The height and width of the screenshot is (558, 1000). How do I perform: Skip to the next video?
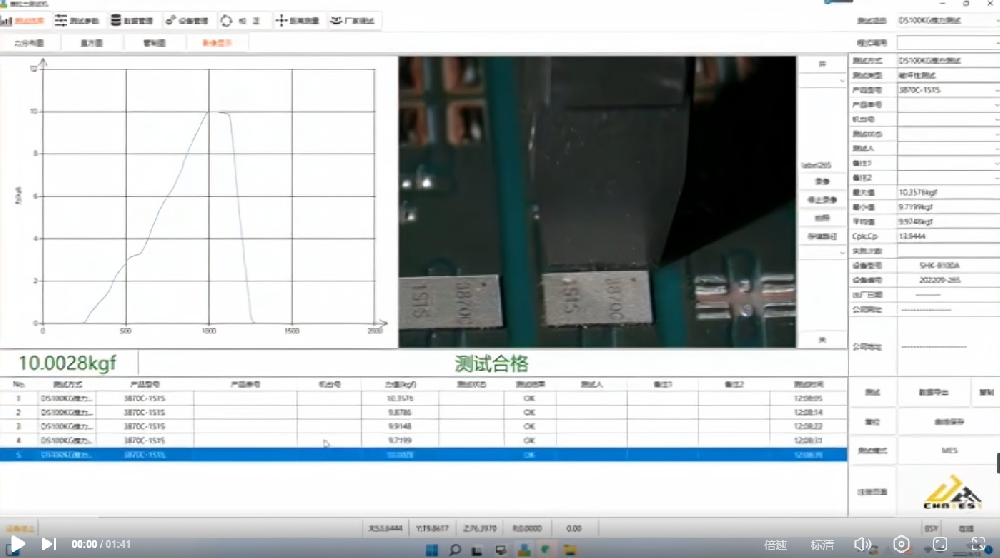tap(48, 544)
